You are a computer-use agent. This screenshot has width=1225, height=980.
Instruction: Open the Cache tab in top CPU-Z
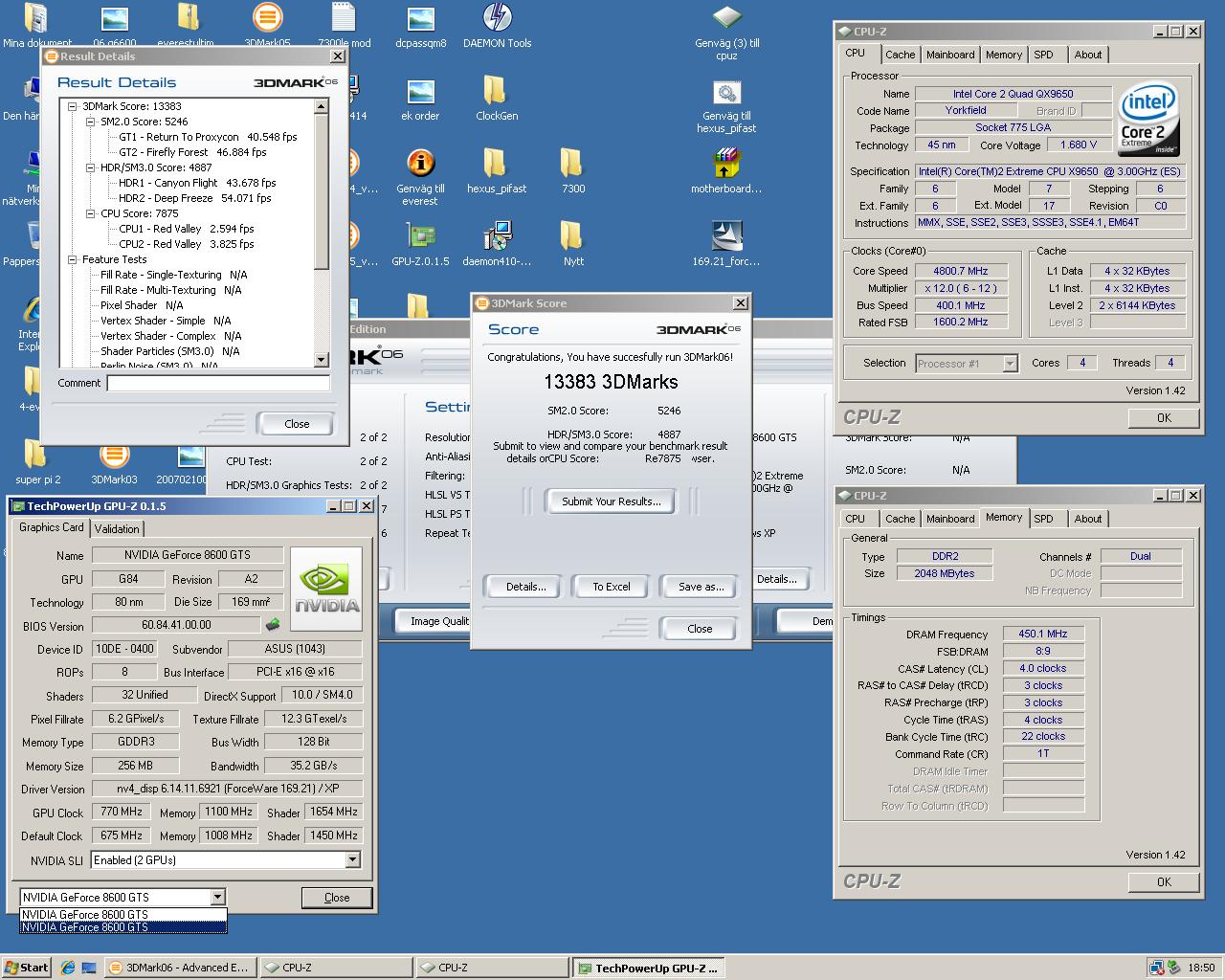click(900, 55)
